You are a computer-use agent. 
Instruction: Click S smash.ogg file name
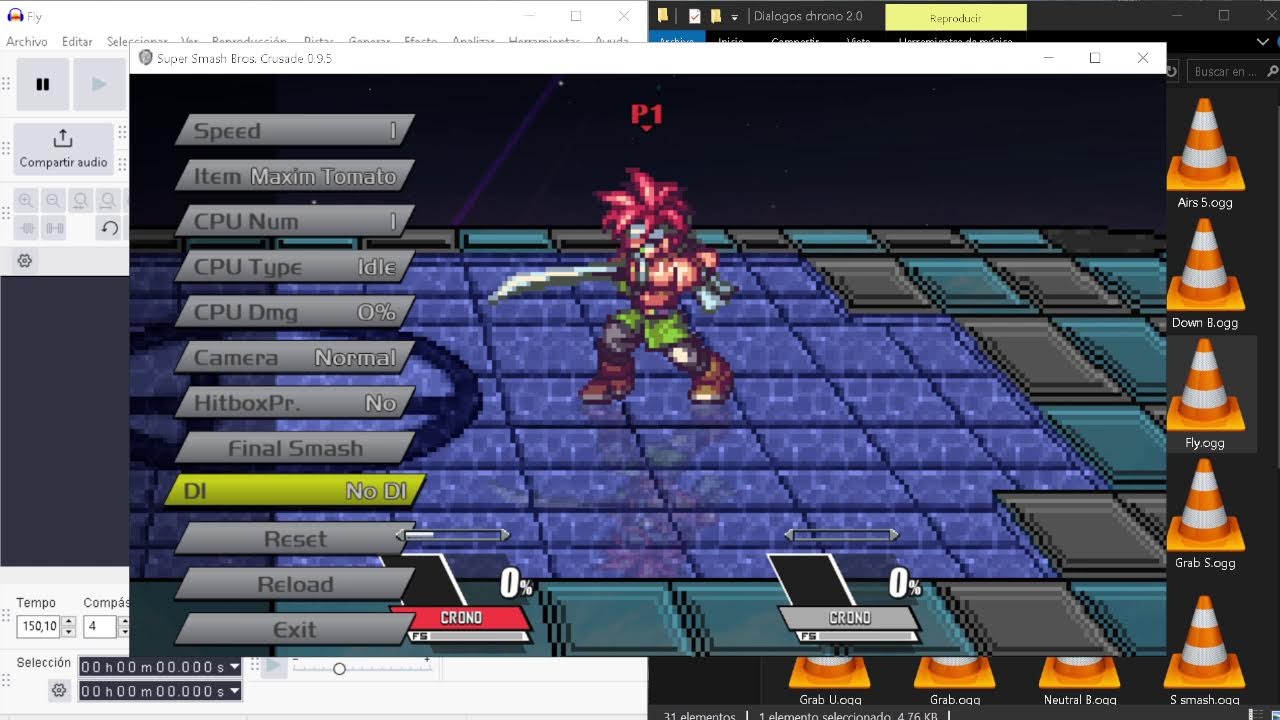pyautogui.click(x=1204, y=700)
